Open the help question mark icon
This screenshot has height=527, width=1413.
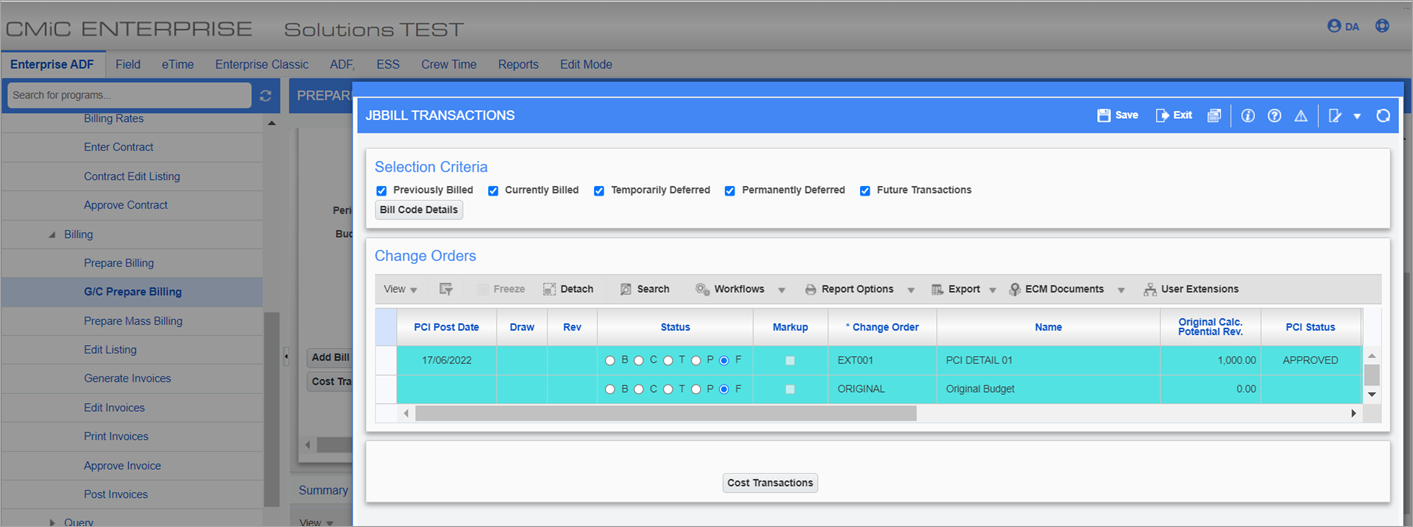pos(1274,115)
